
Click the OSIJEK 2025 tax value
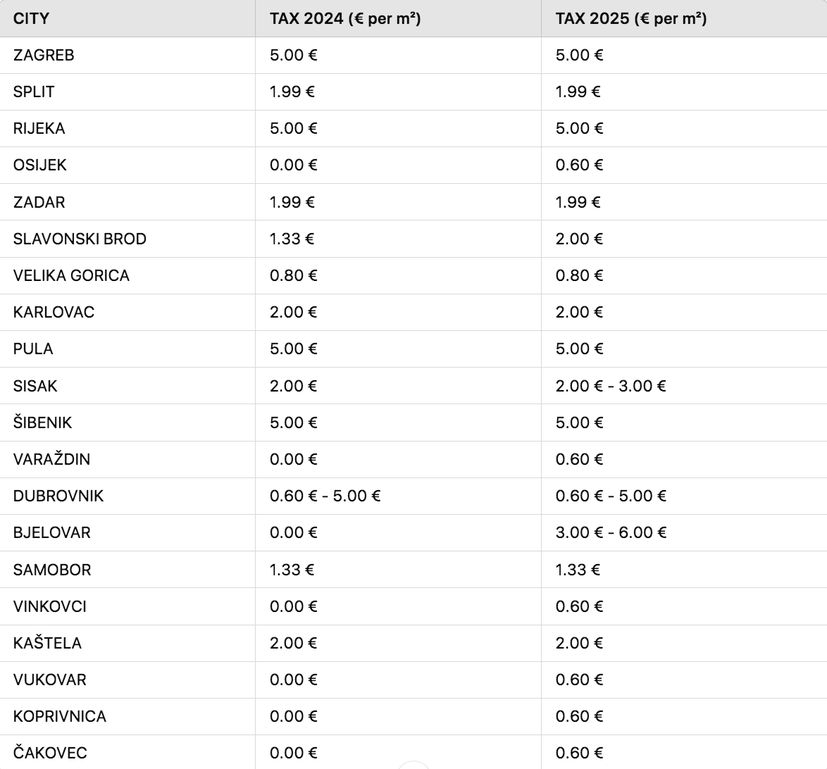pos(579,165)
